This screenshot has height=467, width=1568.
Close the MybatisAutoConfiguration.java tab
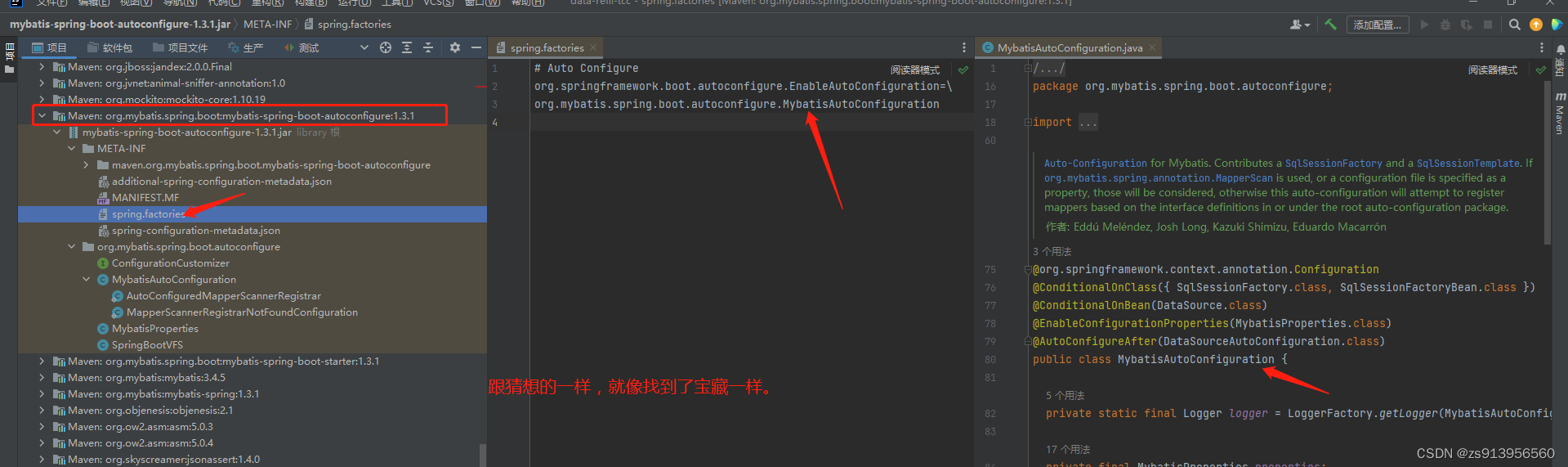pyautogui.click(x=1152, y=48)
